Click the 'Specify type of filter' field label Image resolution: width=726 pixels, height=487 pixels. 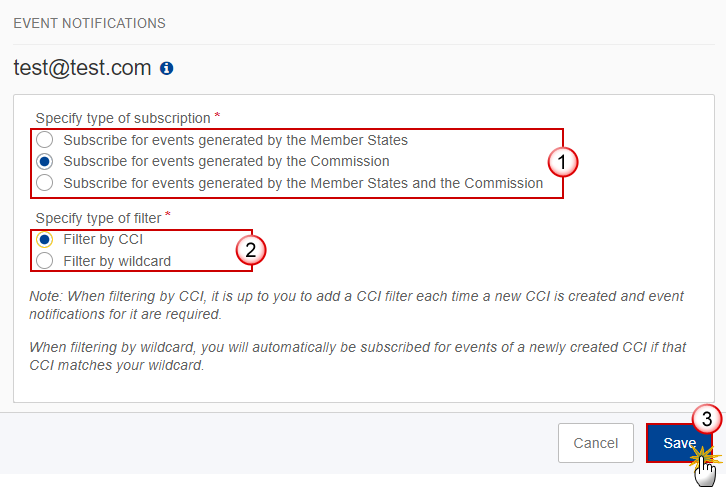coord(99,218)
